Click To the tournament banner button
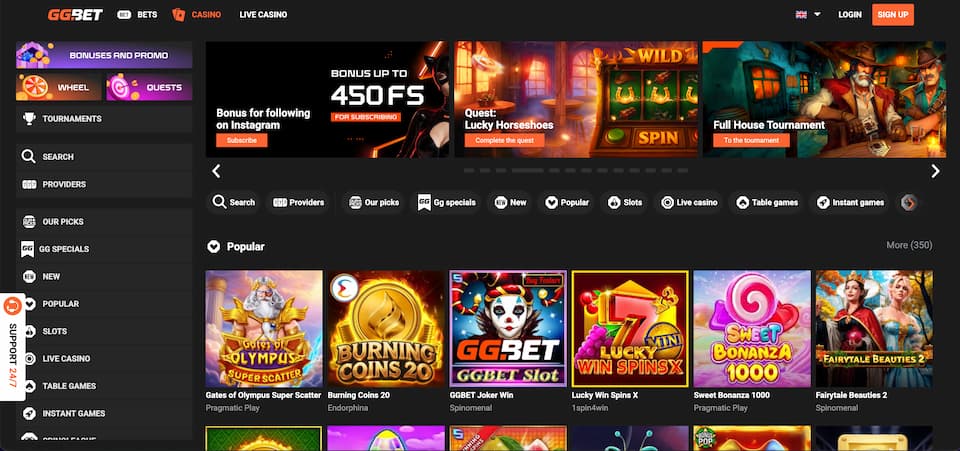The image size is (960, 451). tap(751, 141)
